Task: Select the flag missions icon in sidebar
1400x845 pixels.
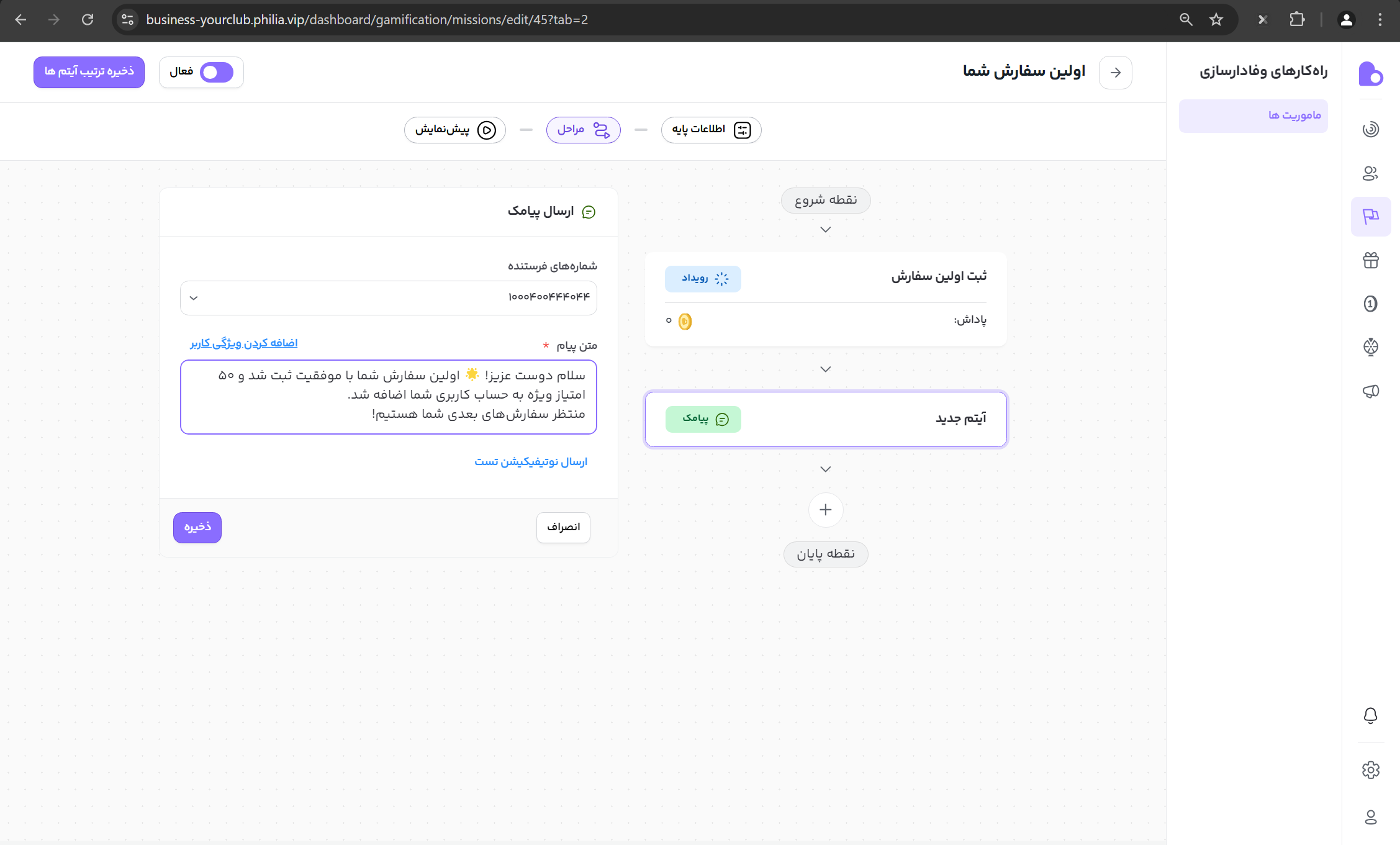Action: pyautogui.click(x=1370, y=216)
